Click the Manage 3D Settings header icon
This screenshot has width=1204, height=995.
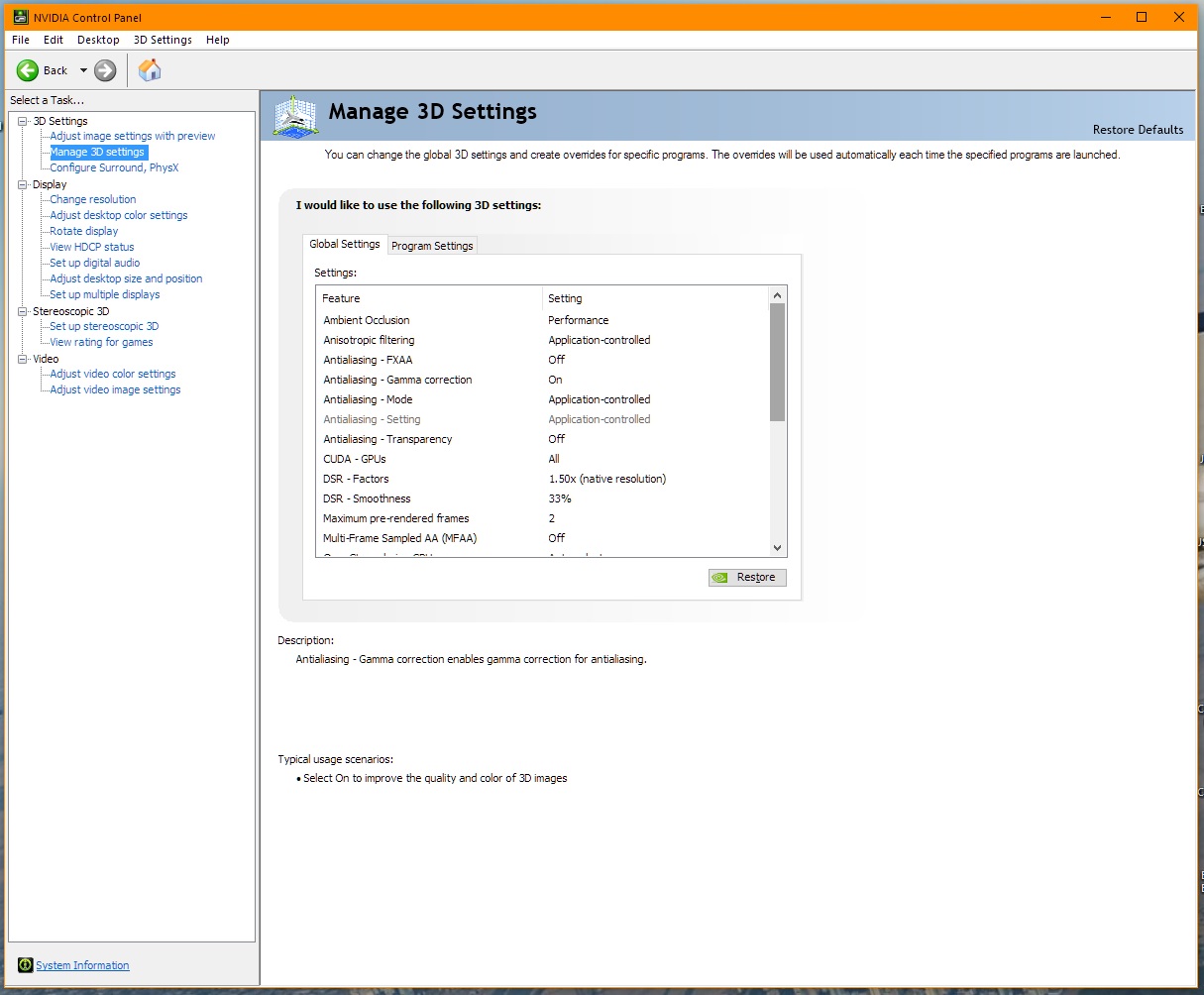coord(295,116)
